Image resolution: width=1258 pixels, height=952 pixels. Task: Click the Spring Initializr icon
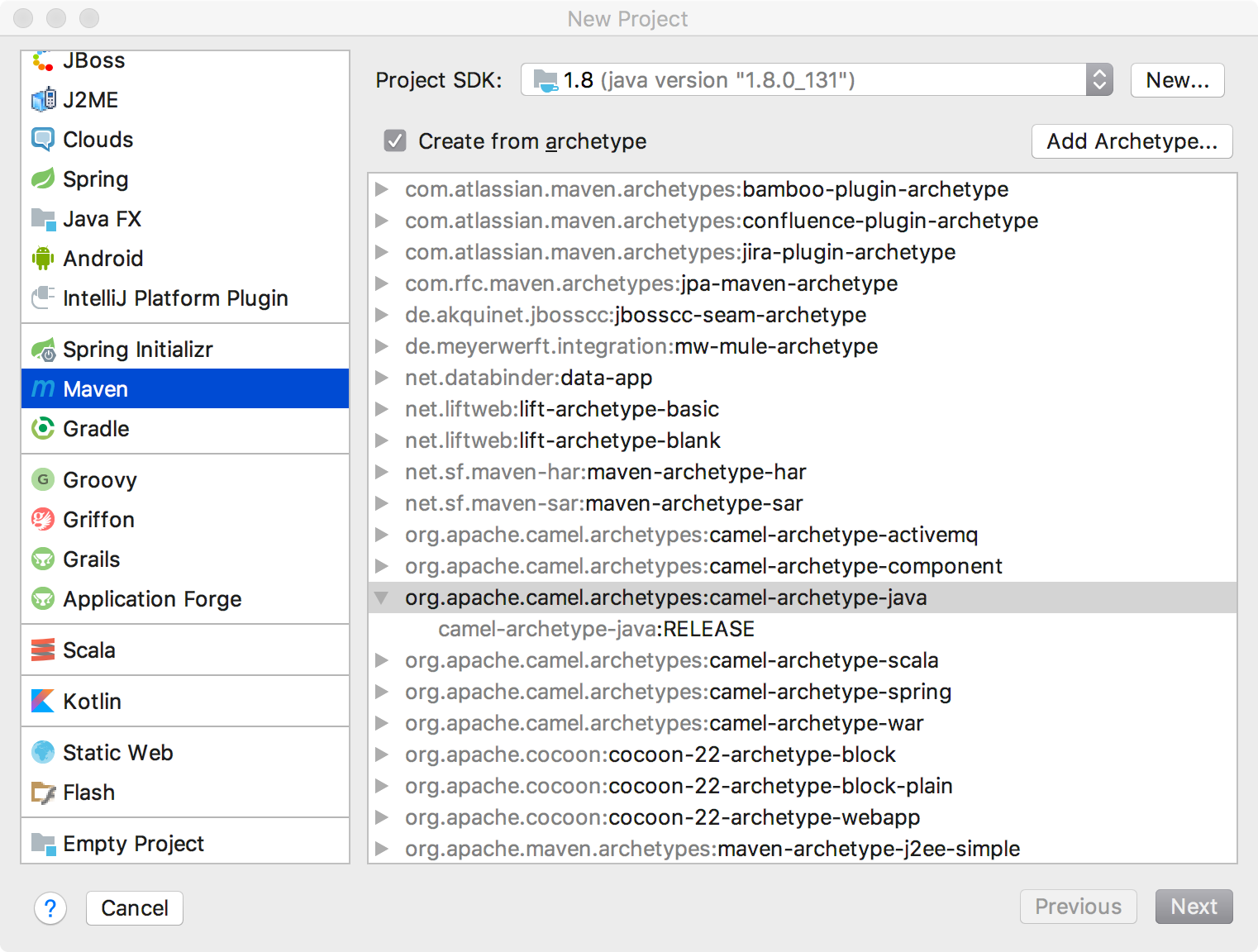click(x=43, y=350)
